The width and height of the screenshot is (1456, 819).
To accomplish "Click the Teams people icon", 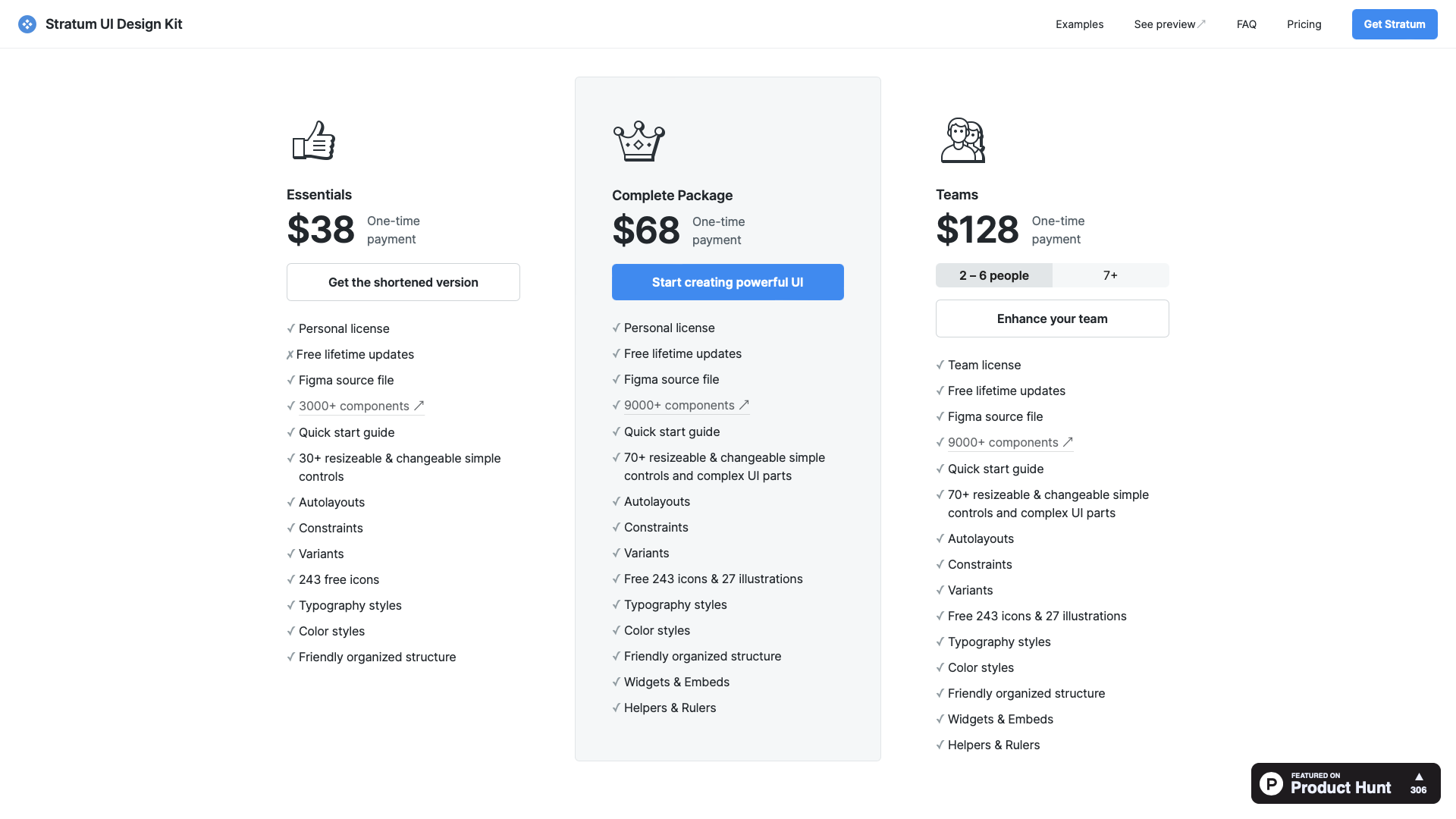I will pos(963,140).
